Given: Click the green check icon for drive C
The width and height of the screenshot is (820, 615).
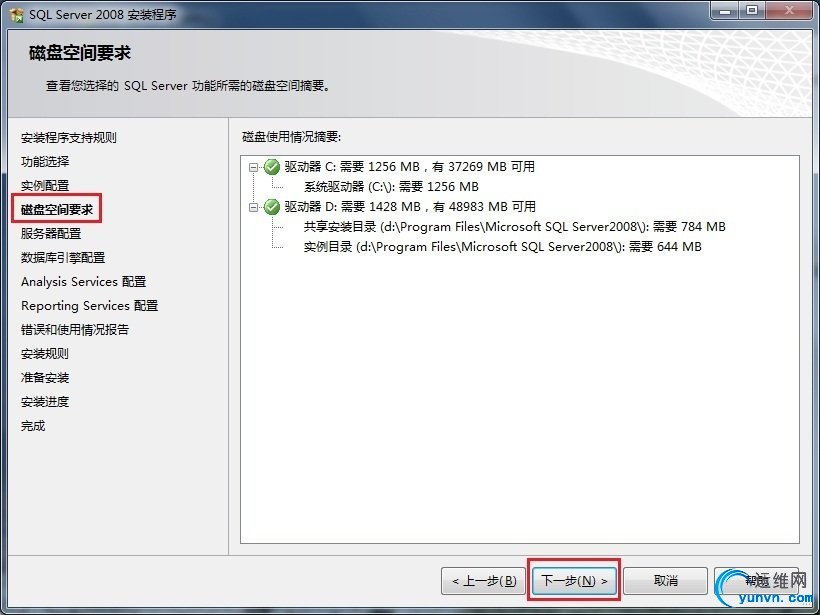Looking at the screenshot, I should [271, 167].
